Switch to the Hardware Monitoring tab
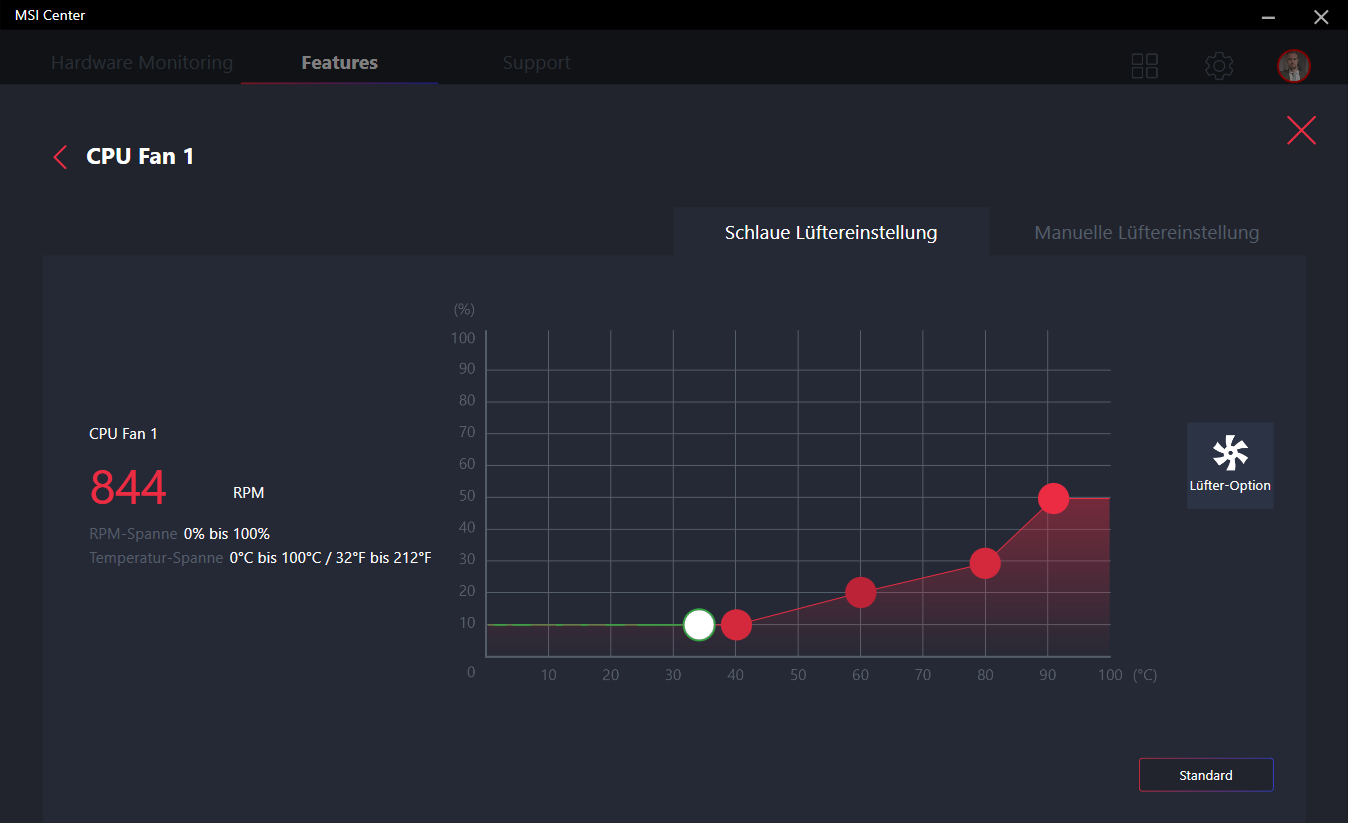The height and width of the screenshot is (823, 1348). [142, 62]
